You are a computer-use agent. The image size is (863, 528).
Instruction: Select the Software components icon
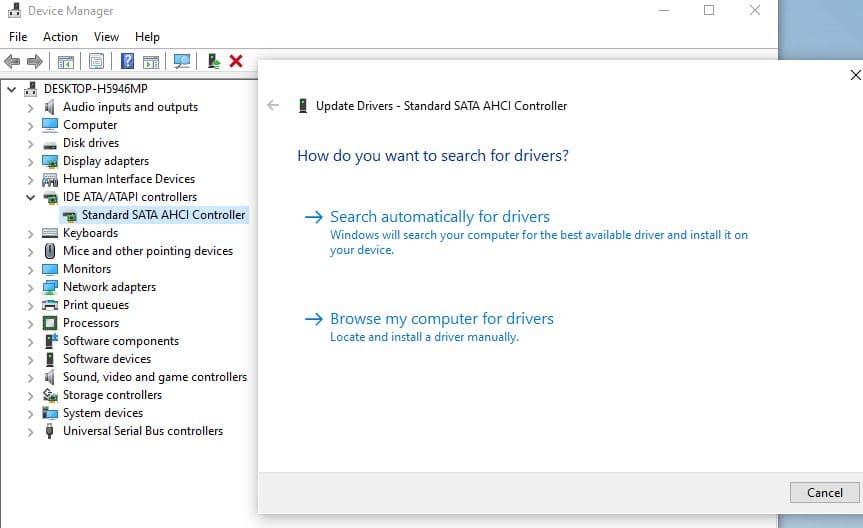(50, 341)
